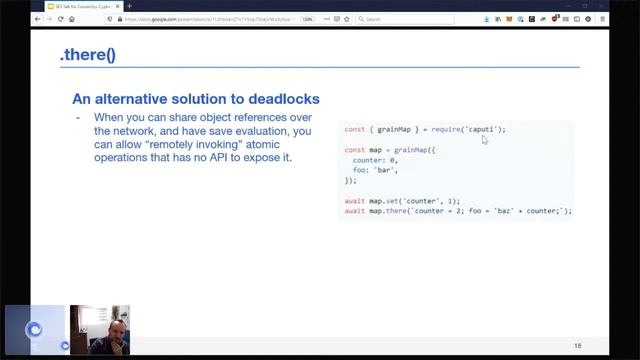Click the require('caputi') code line

pyautogui.click(x=425, y=129)
